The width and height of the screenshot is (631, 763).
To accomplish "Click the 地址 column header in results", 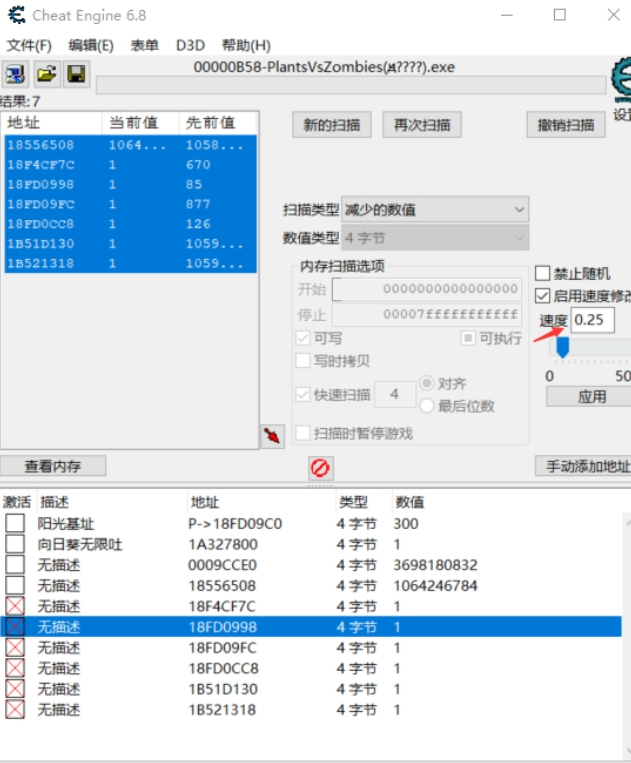I will coord(52,123).
